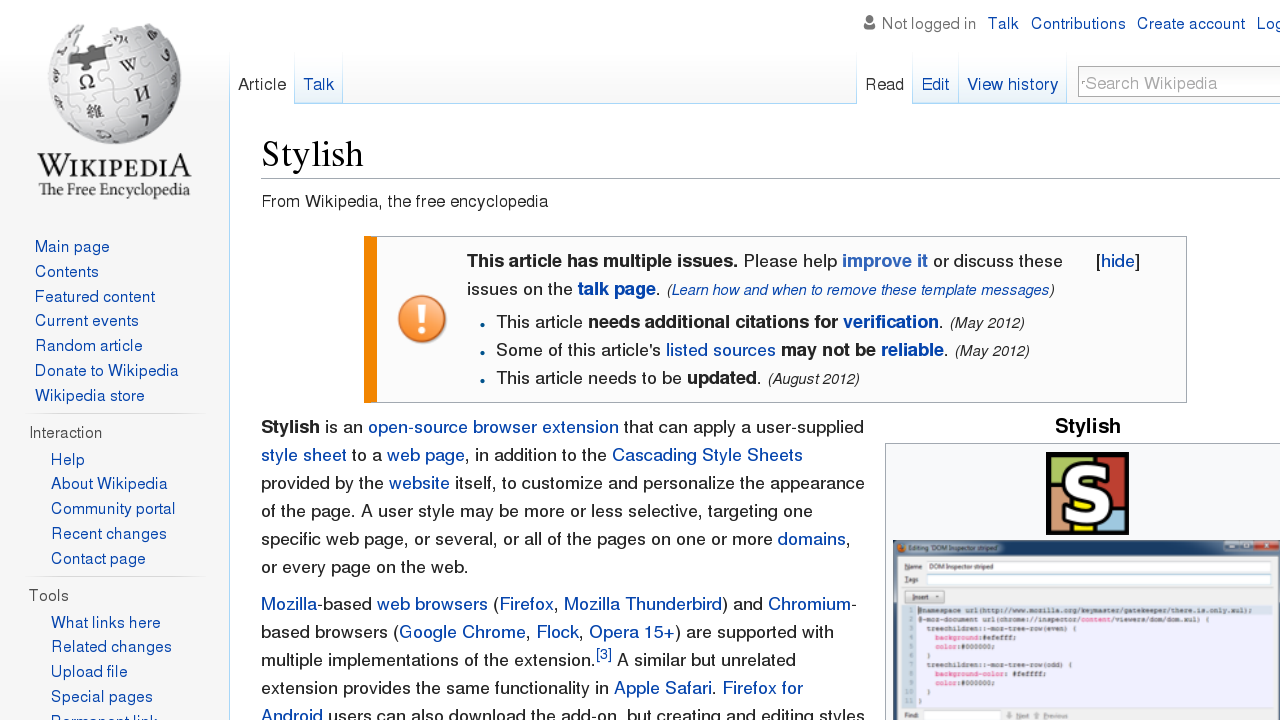Open the verification link
Image resolution: width=1280 pixels, height=720 pixels.
(x=891, y=322)
